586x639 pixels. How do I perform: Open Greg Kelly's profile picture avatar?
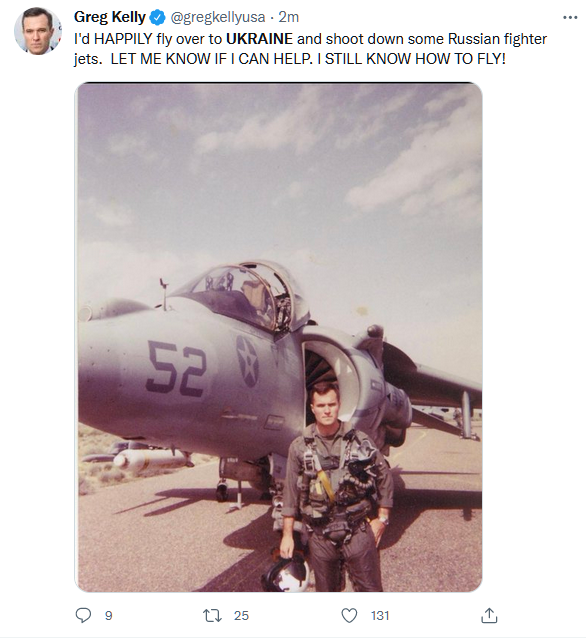tap(37, 31)
